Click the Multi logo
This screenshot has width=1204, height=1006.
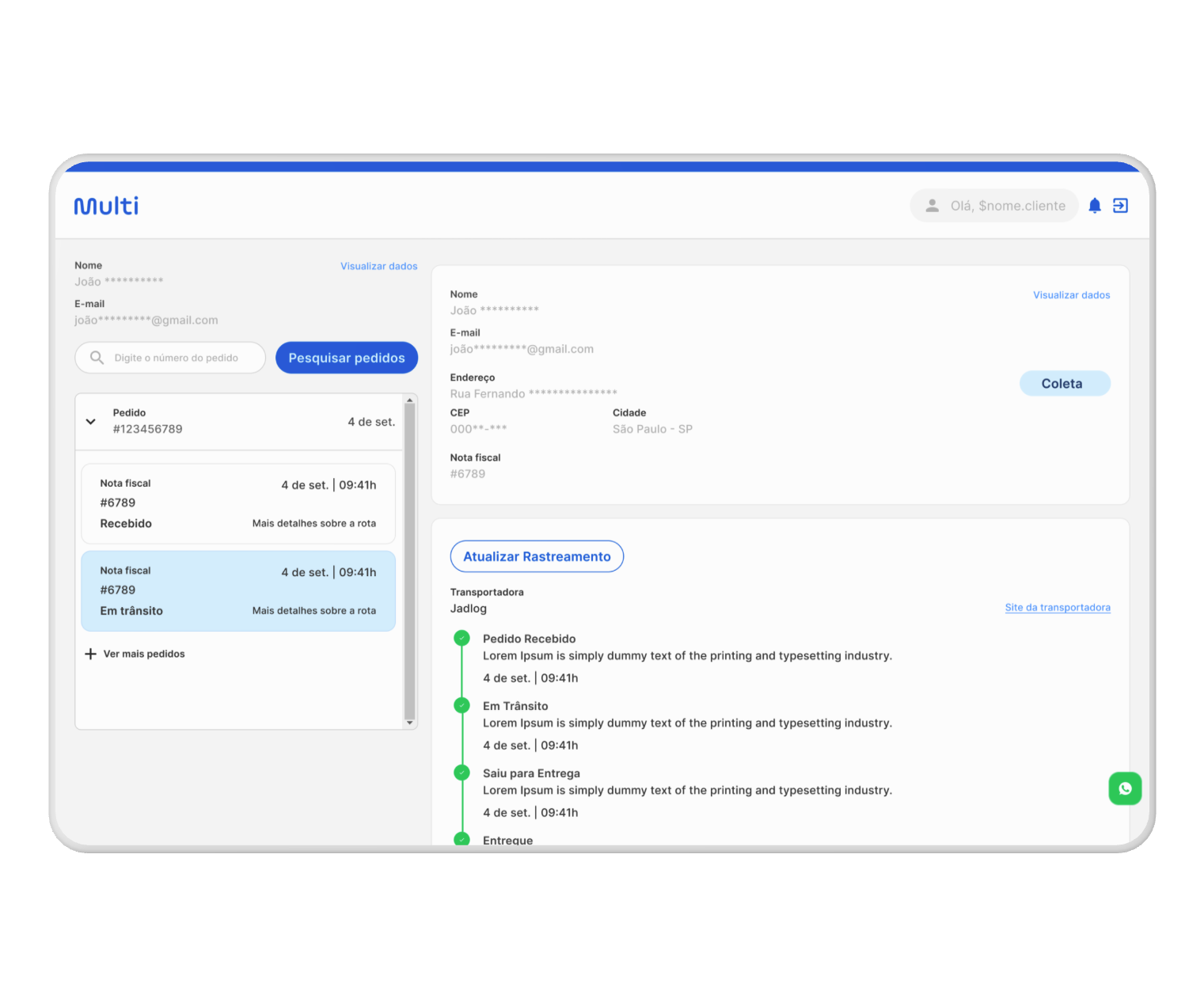tap(107, 207)
